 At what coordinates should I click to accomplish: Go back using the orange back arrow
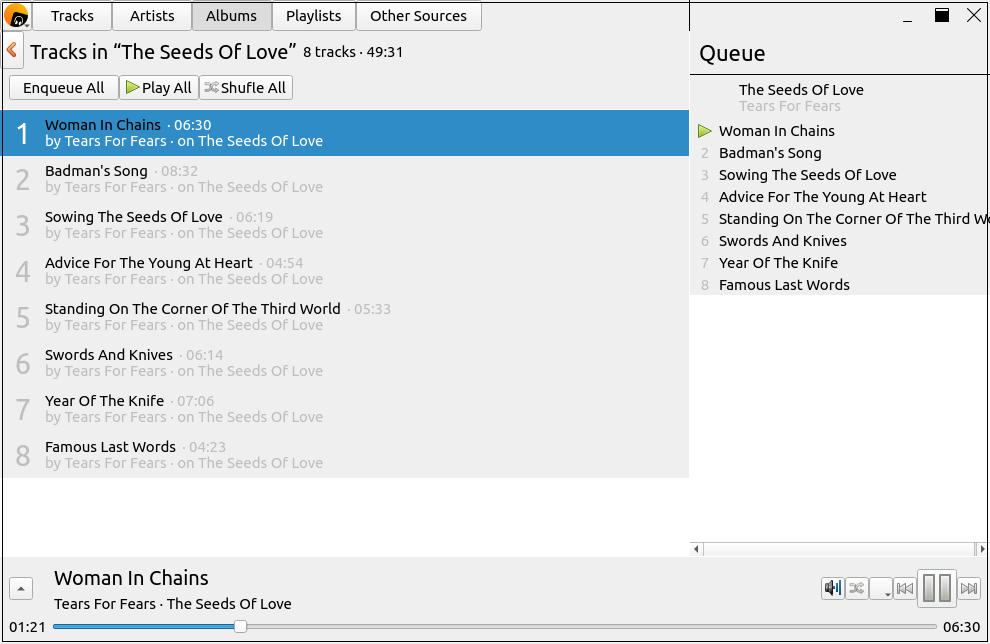pyautogui.click(x=12, y=51)
